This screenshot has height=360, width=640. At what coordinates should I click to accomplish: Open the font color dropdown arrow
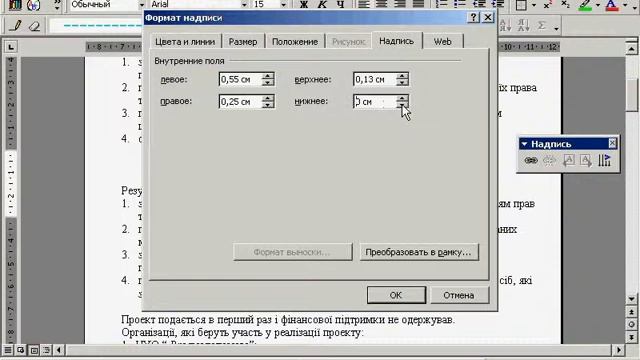click(x=624, y=5)
